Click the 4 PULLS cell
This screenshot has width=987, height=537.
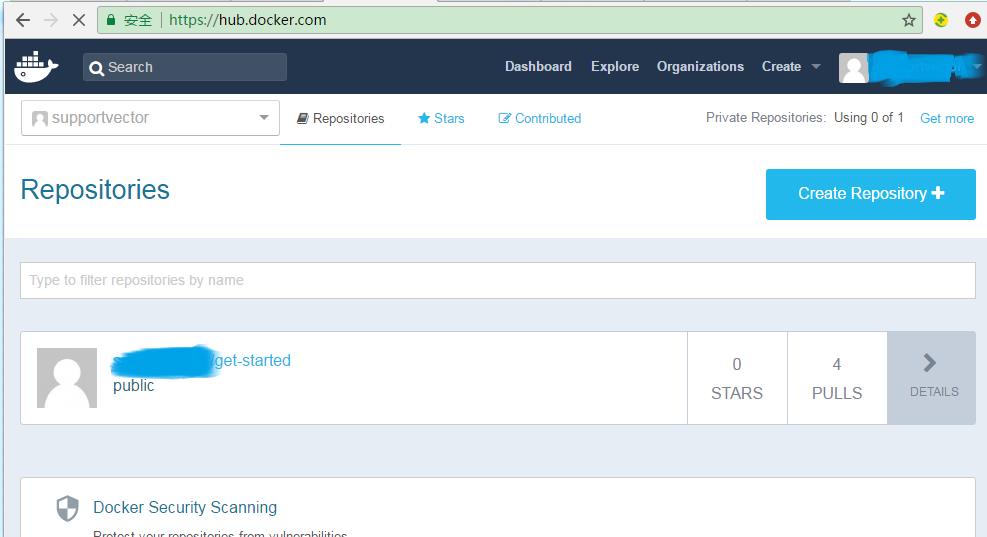837,378
